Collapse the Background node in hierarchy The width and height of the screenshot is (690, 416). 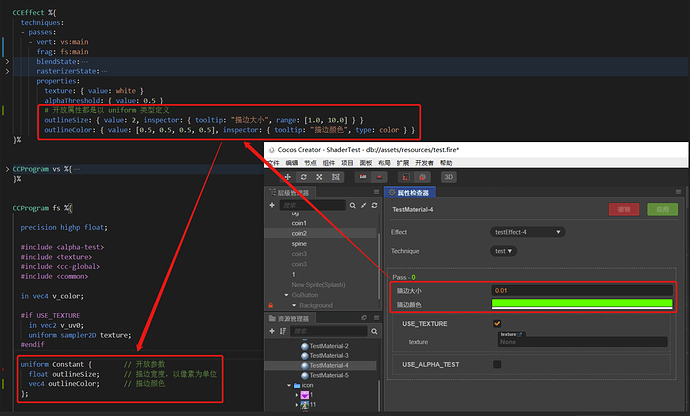(294, 305)
